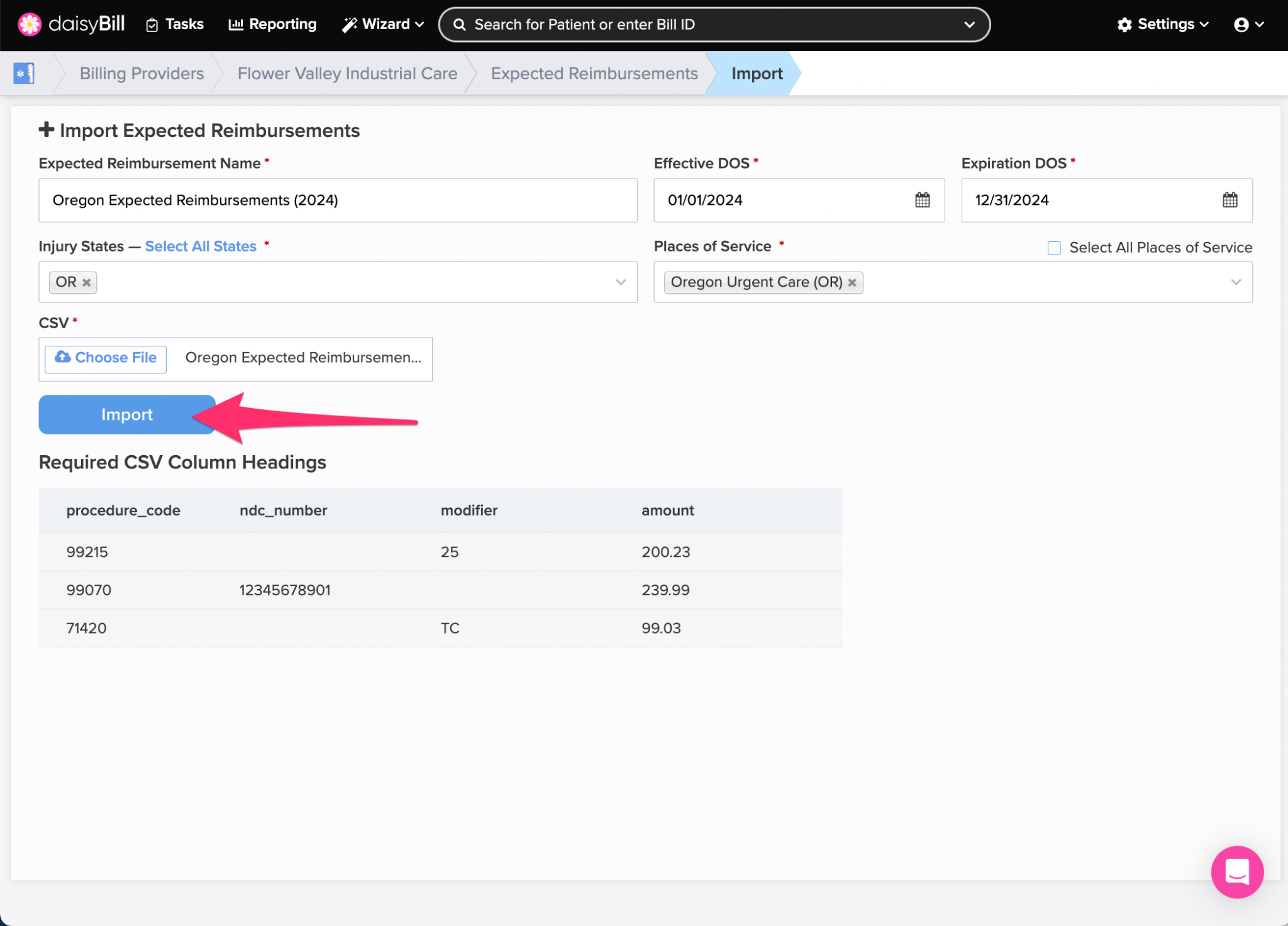This screenshot has height=926, width=1288.
Task: Open the Tasks page
Action: coord(175,25)
